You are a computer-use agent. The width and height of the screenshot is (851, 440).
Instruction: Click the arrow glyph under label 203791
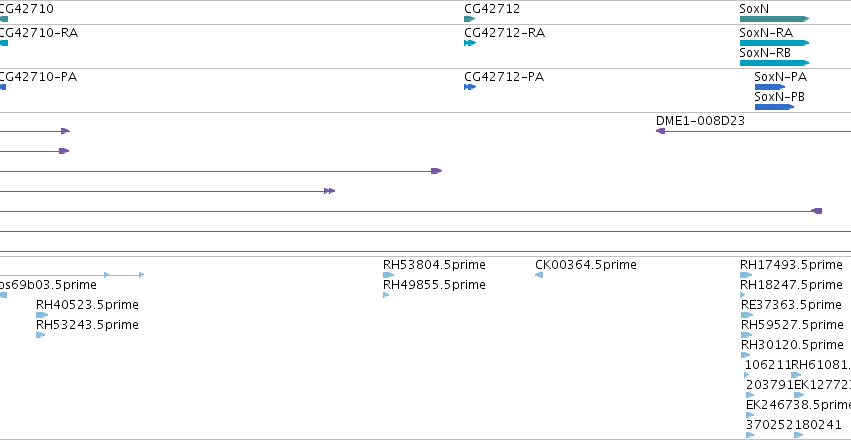coord(750,395)
